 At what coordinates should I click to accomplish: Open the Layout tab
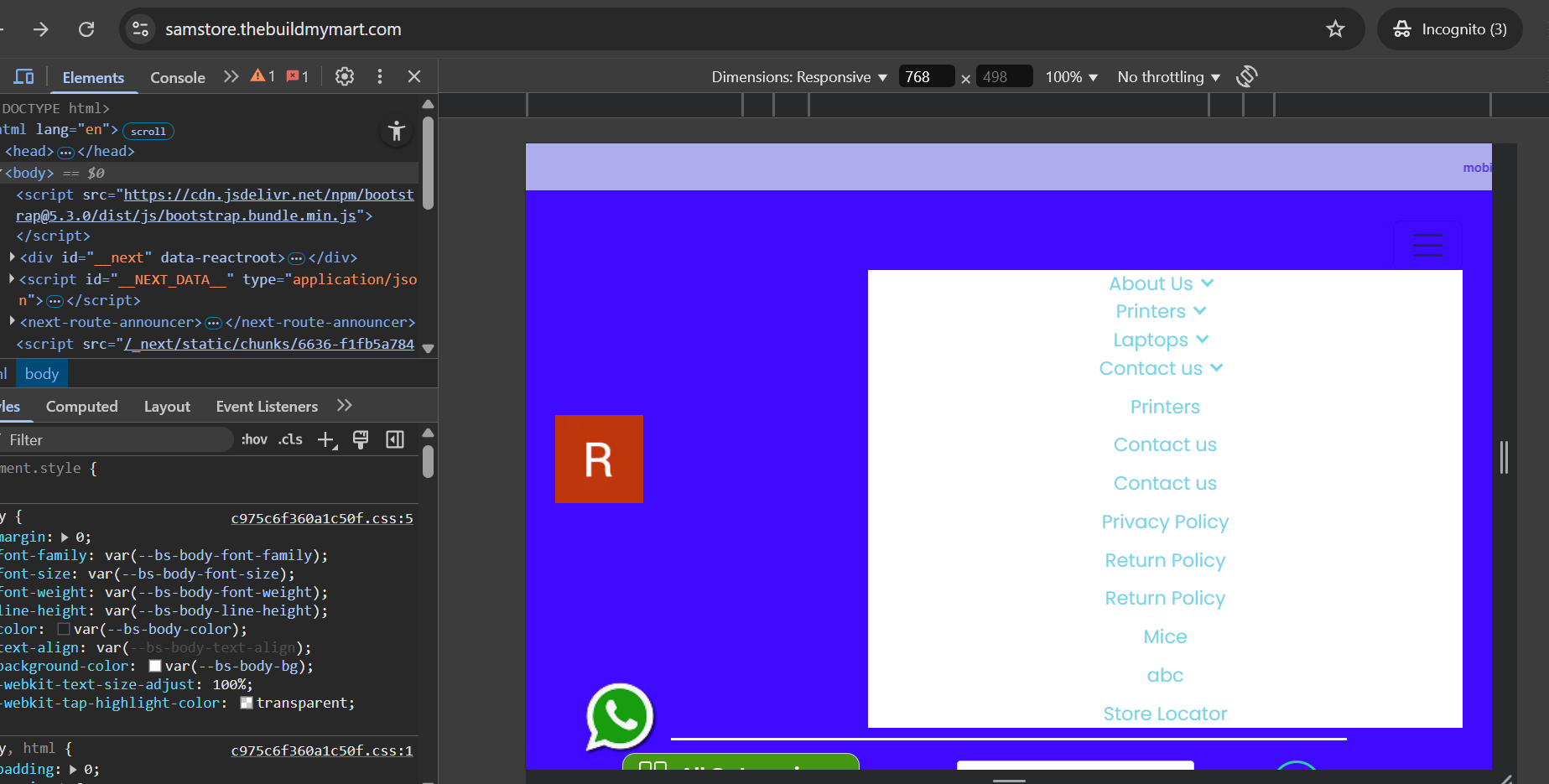pyautogui.click(x=167, y=407)
